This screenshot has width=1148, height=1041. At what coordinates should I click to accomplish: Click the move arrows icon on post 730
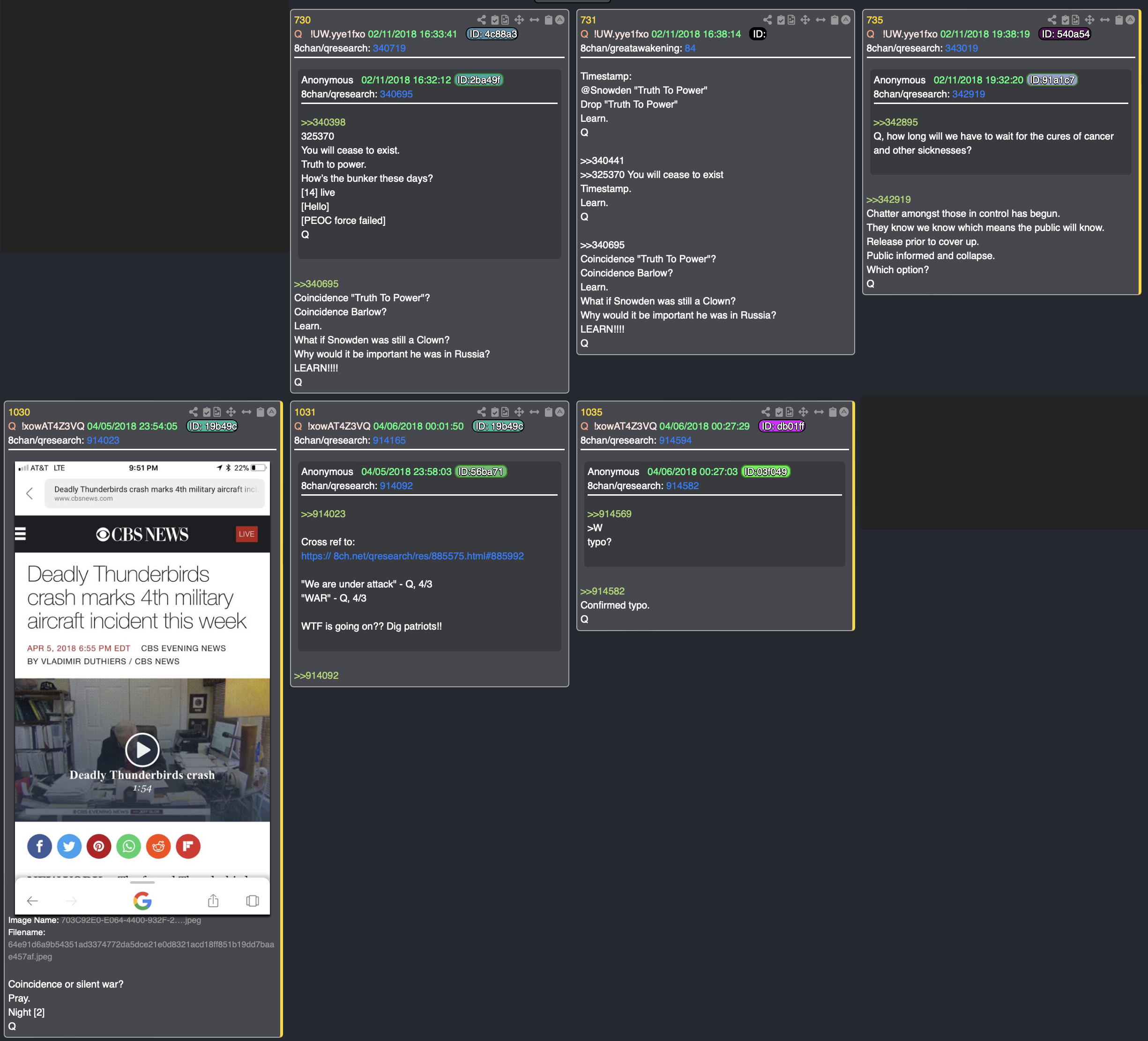pyautogui.click(x=519, y=20)
